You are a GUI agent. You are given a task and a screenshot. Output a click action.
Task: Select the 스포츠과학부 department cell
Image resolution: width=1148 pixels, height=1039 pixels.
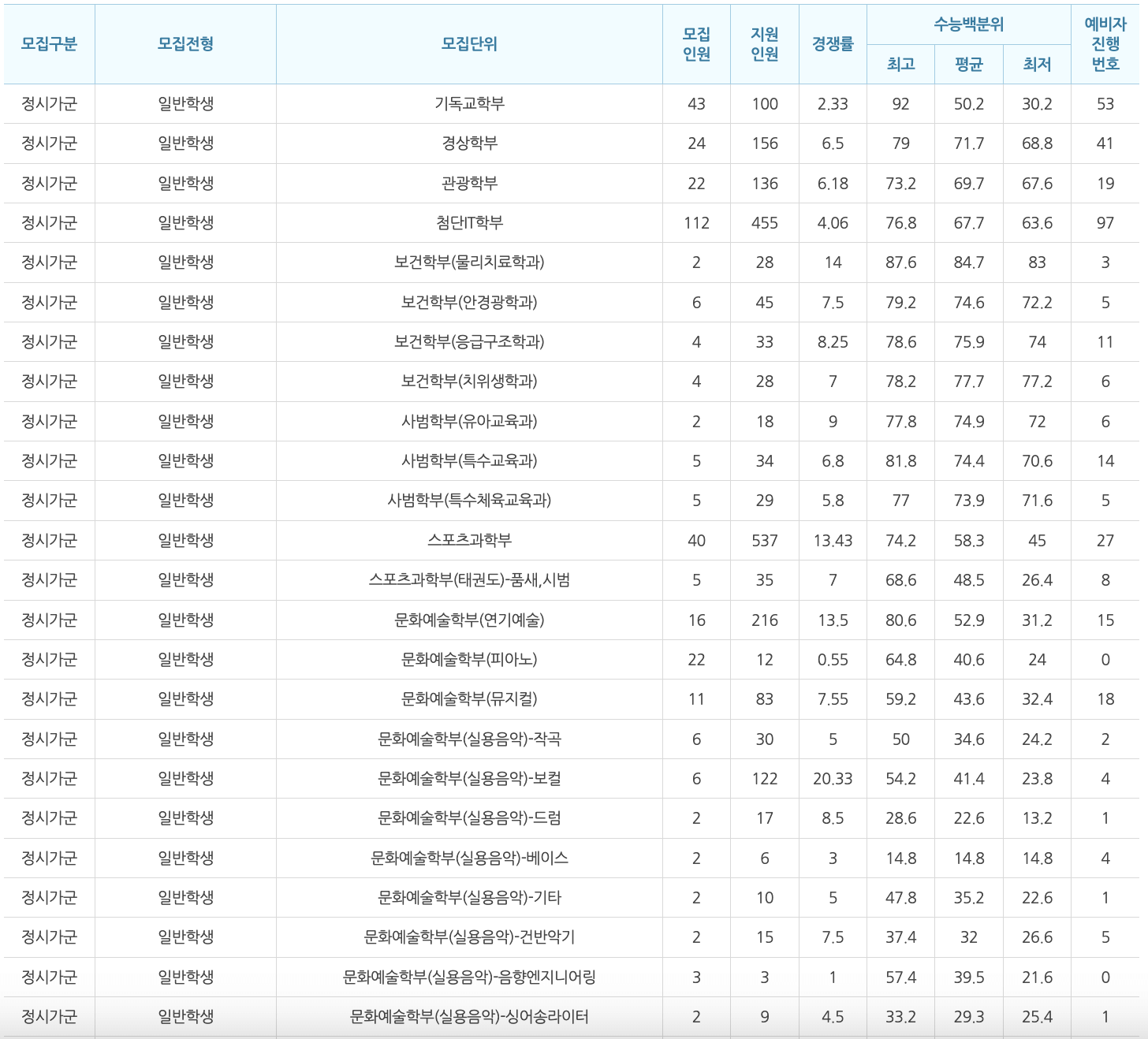(468, 540)
